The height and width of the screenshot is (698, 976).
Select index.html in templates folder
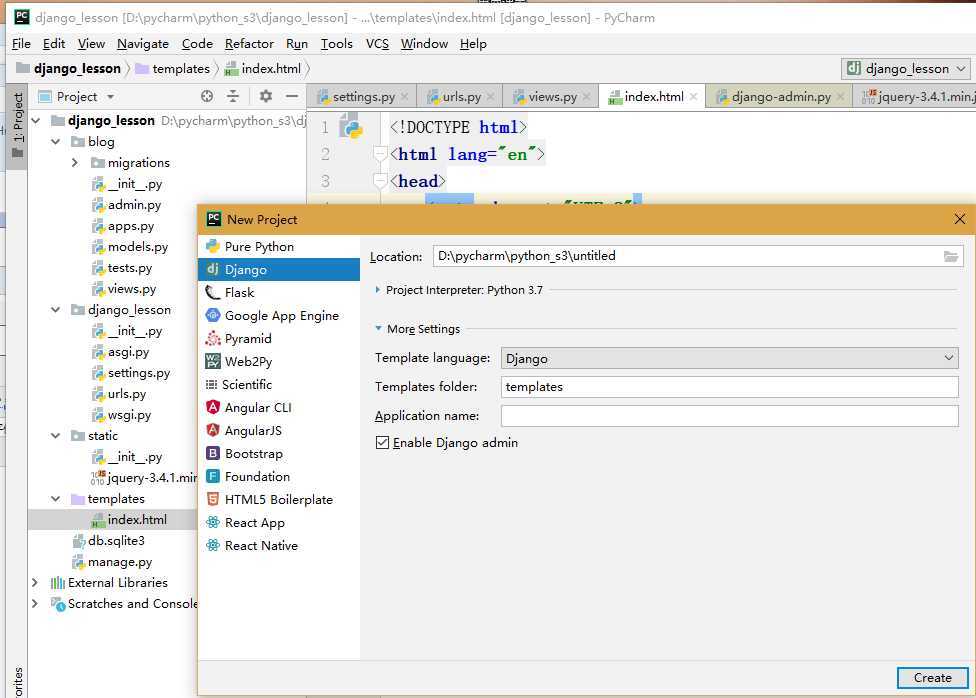pos(129,520)
